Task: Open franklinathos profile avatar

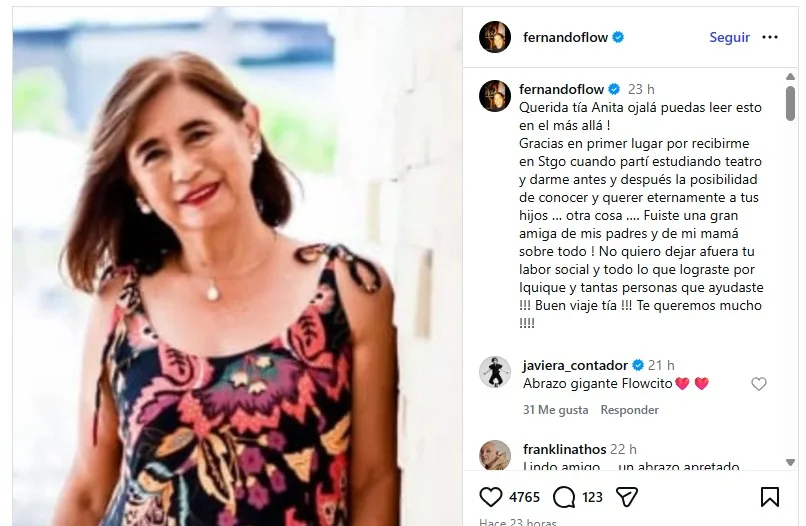Action: coord(494,456)
